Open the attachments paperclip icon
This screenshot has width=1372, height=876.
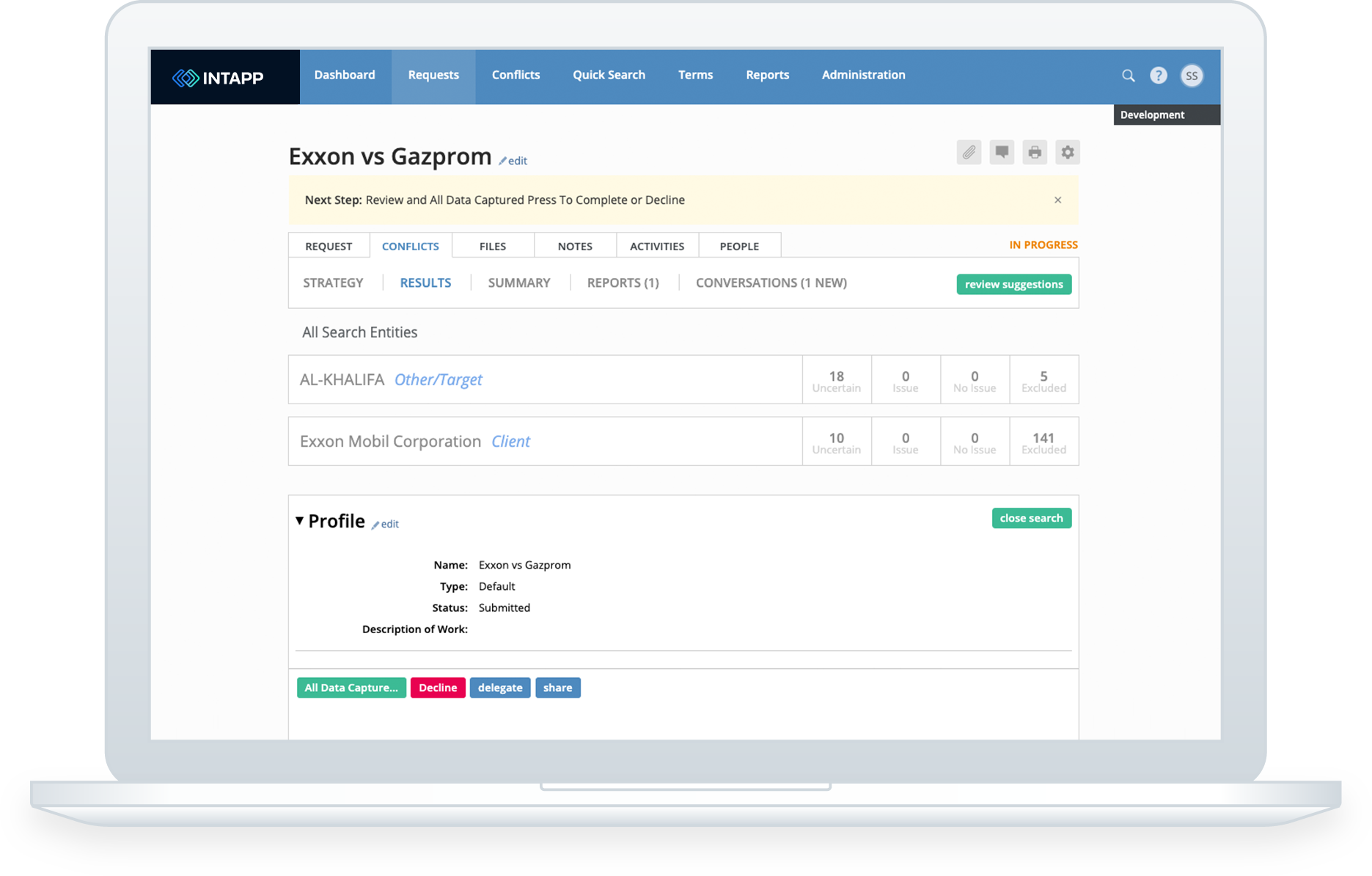[x=969, y=152]
